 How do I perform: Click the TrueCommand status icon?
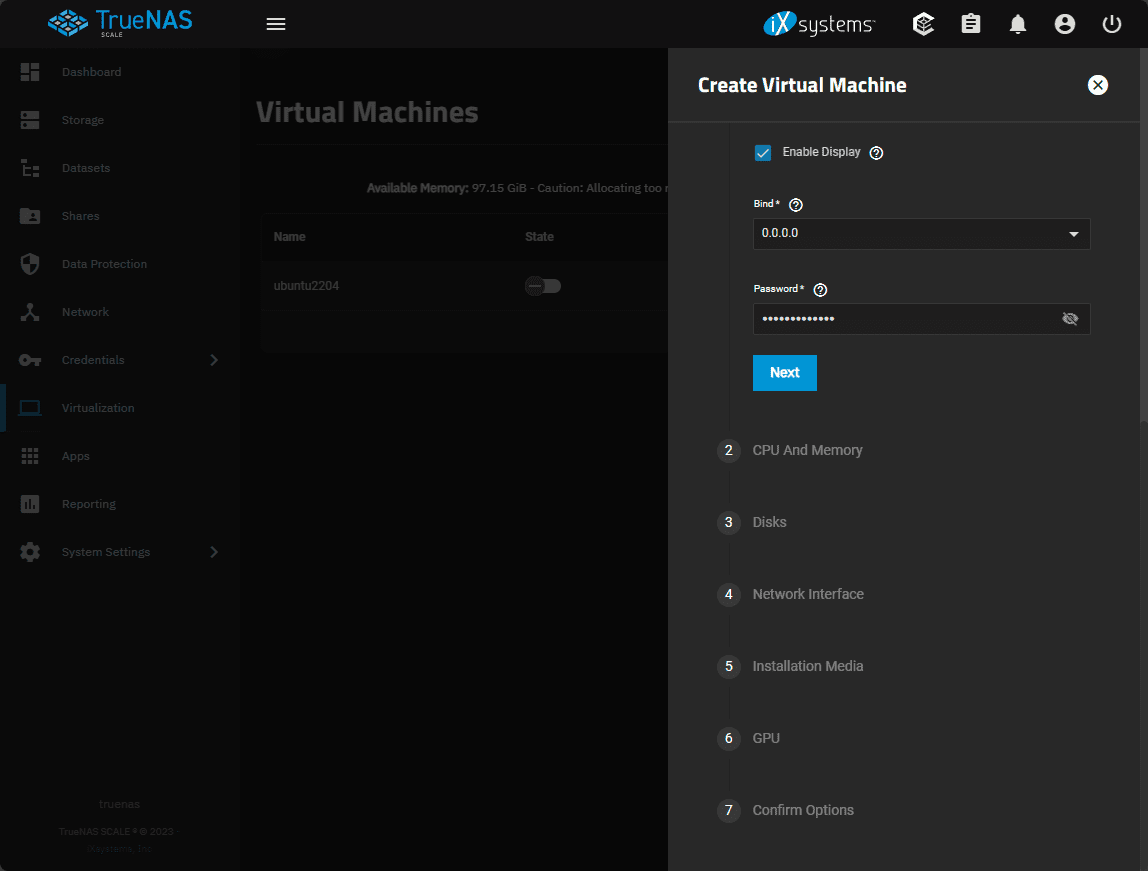(924, 24)
